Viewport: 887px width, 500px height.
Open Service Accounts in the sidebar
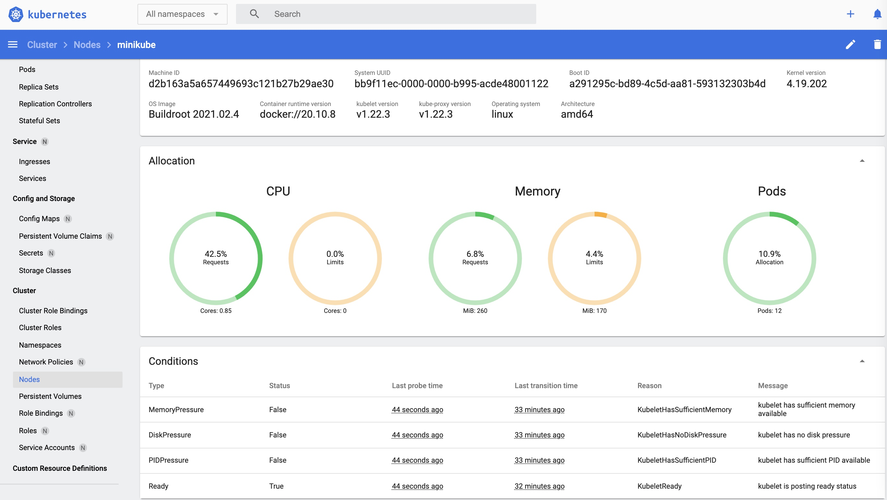pyautogui.click(x=46, y=448)
